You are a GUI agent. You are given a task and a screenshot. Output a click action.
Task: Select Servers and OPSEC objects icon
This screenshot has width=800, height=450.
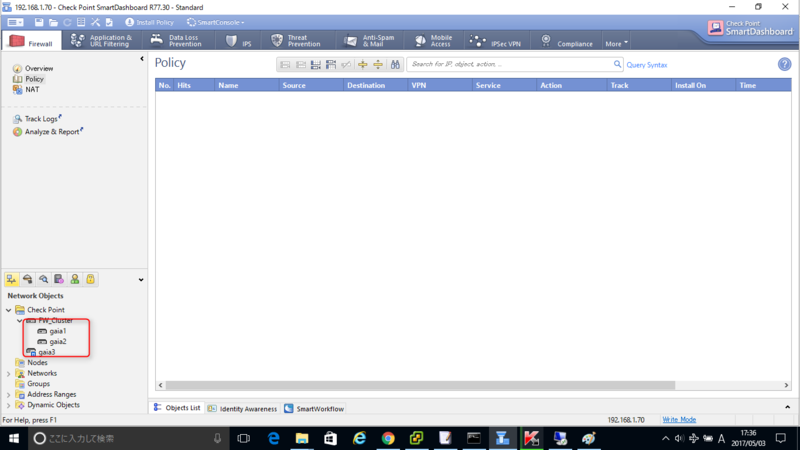(59, 279)
